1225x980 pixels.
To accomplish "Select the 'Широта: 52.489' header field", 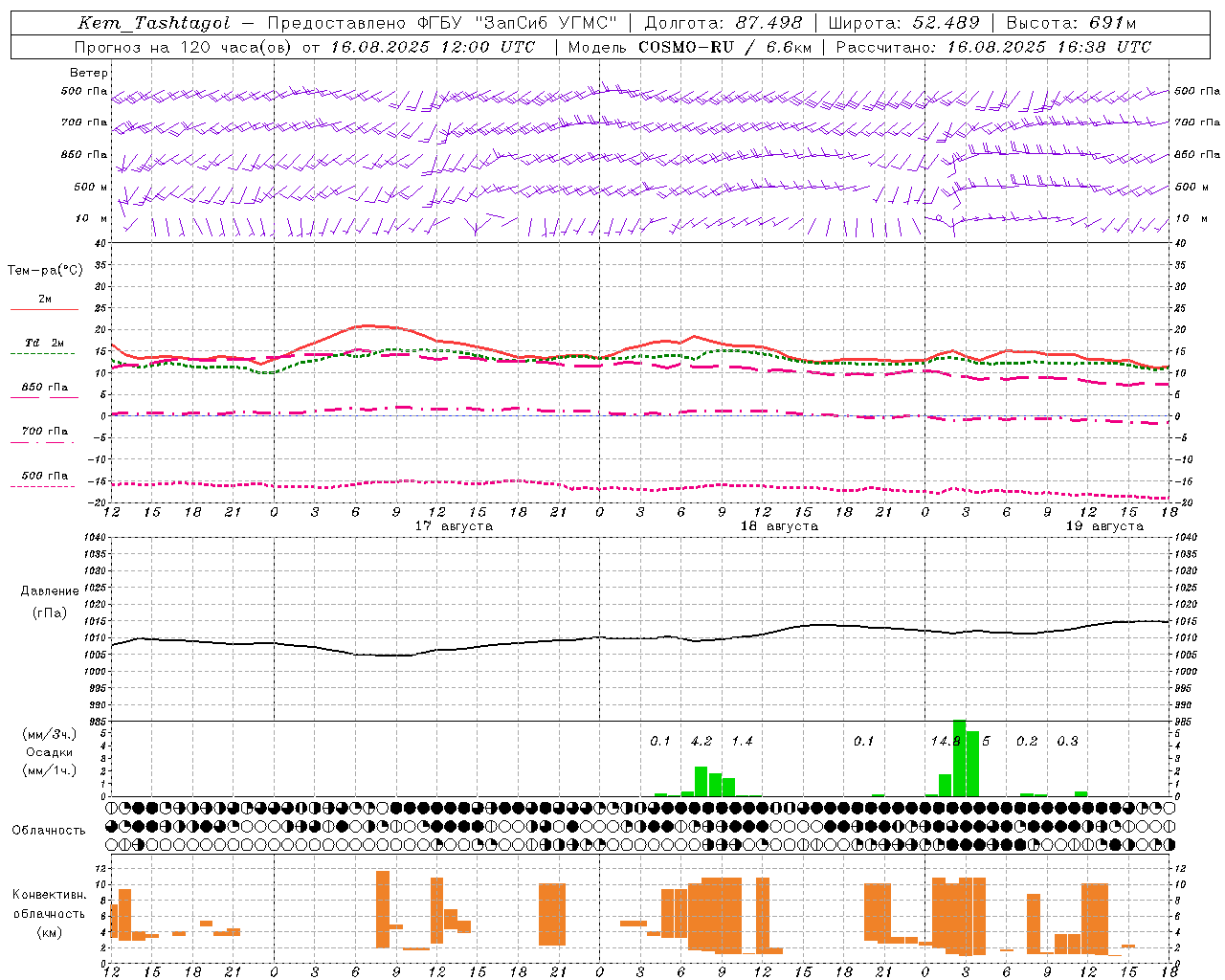I will [904, 23].
